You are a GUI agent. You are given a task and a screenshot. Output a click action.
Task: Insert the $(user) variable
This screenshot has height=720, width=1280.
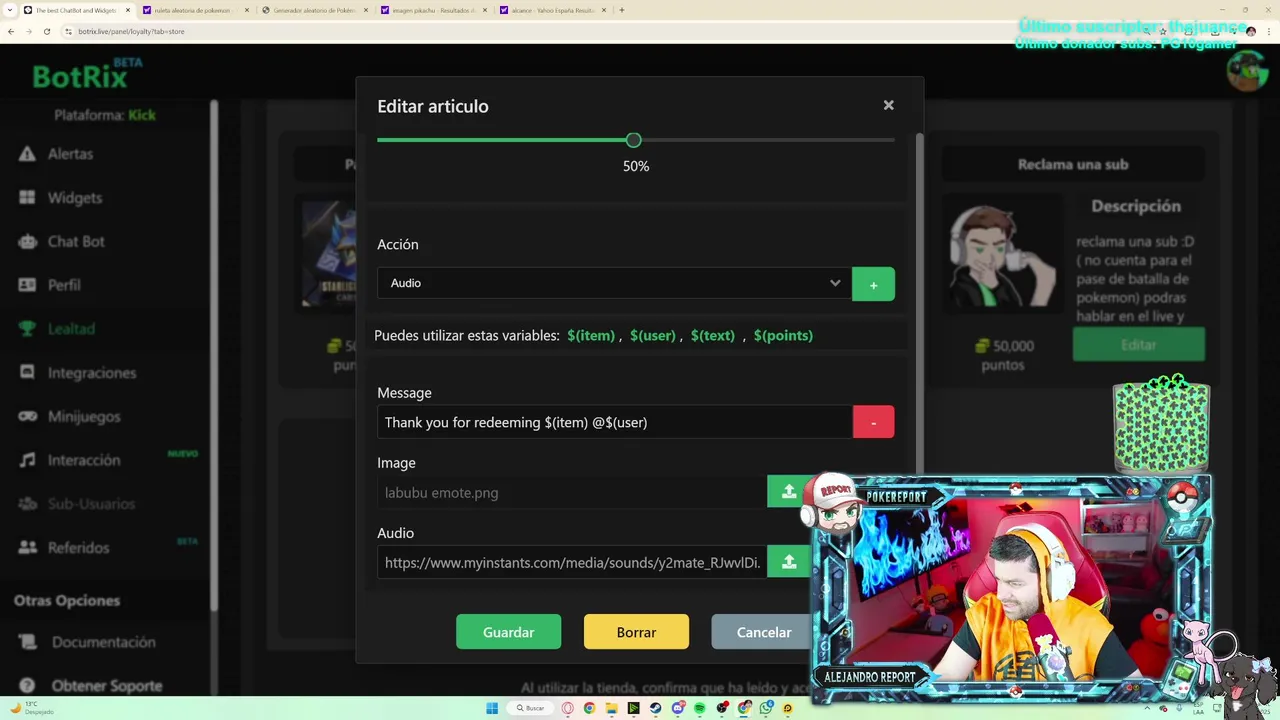pyautogui.click(x=653, y=336)
